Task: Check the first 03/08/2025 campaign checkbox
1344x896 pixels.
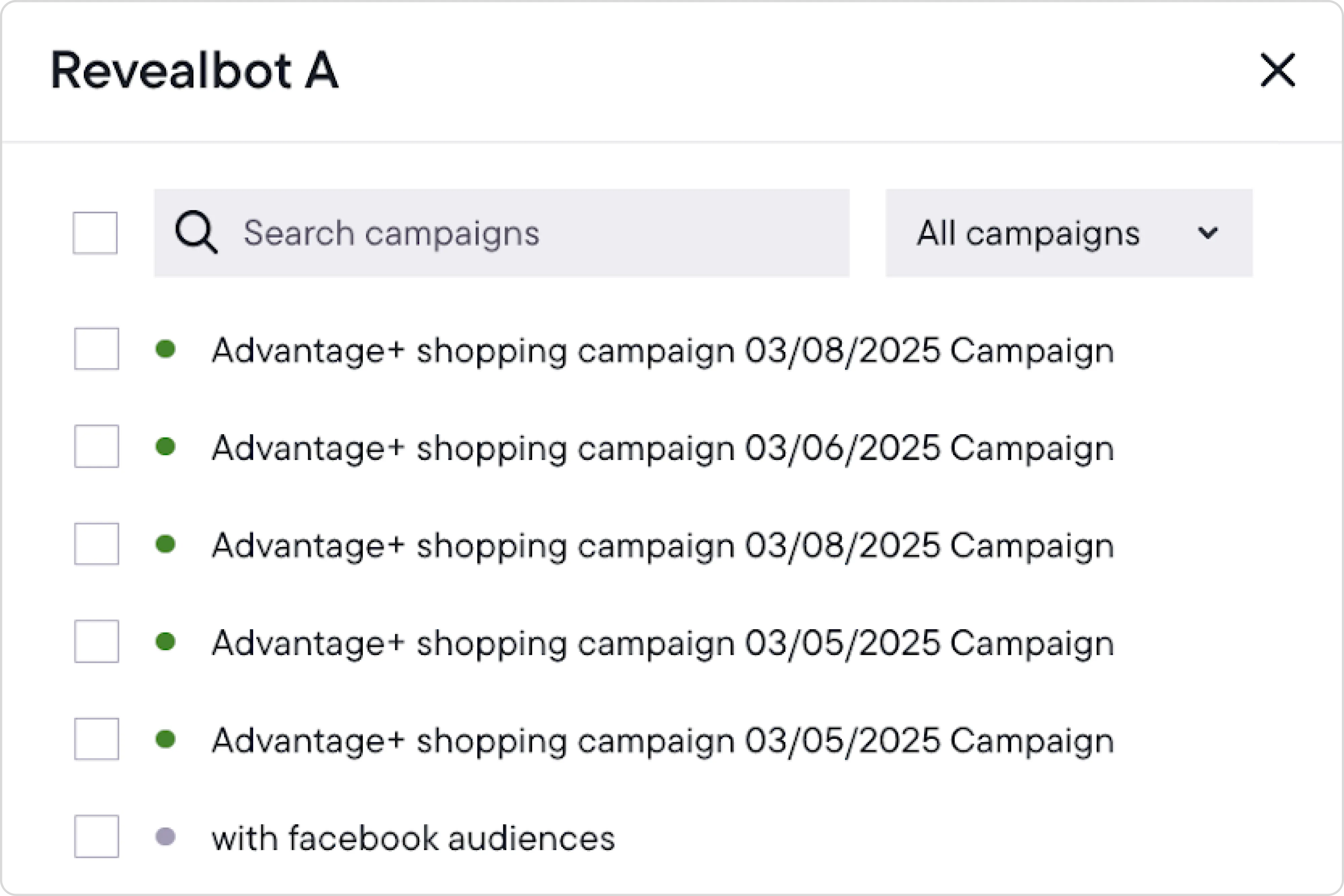Action: [96, 349]
